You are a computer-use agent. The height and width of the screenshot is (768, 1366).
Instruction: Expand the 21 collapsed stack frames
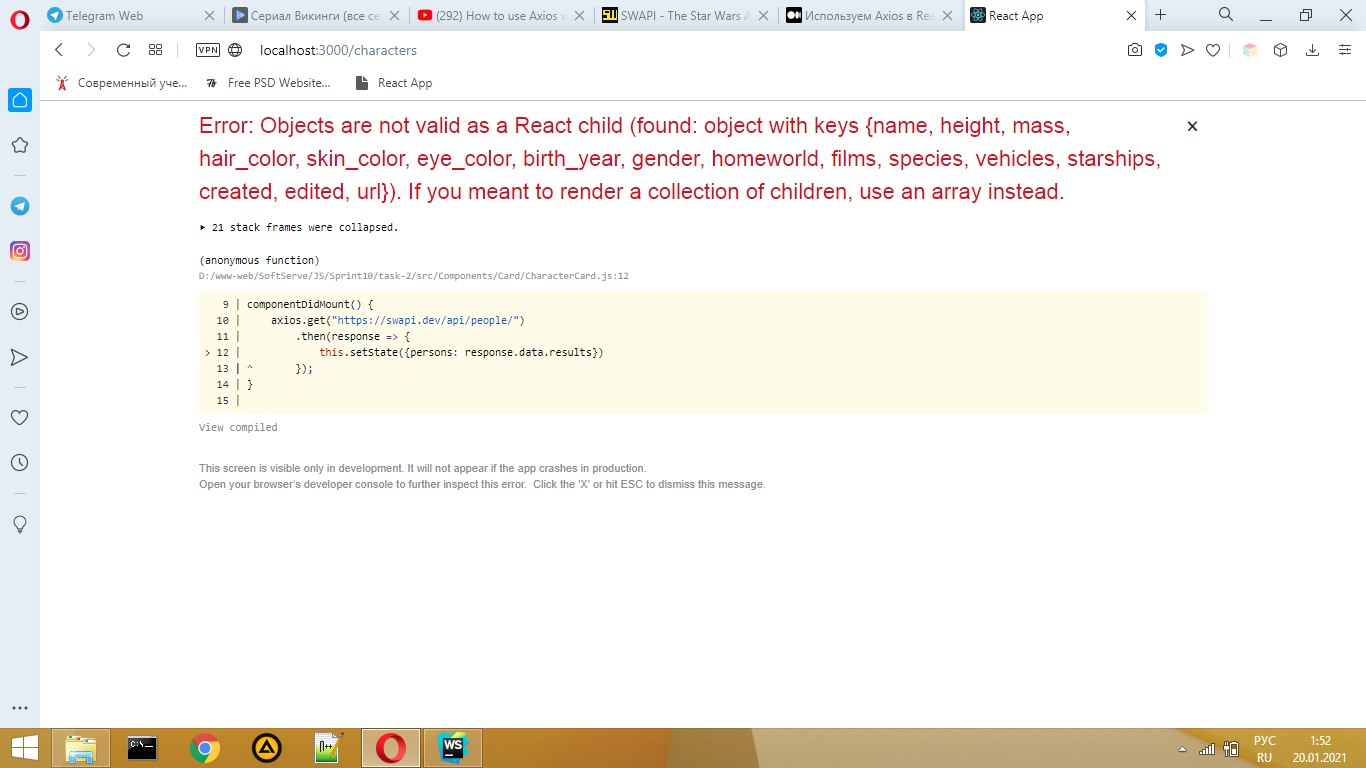coord(299,227)
